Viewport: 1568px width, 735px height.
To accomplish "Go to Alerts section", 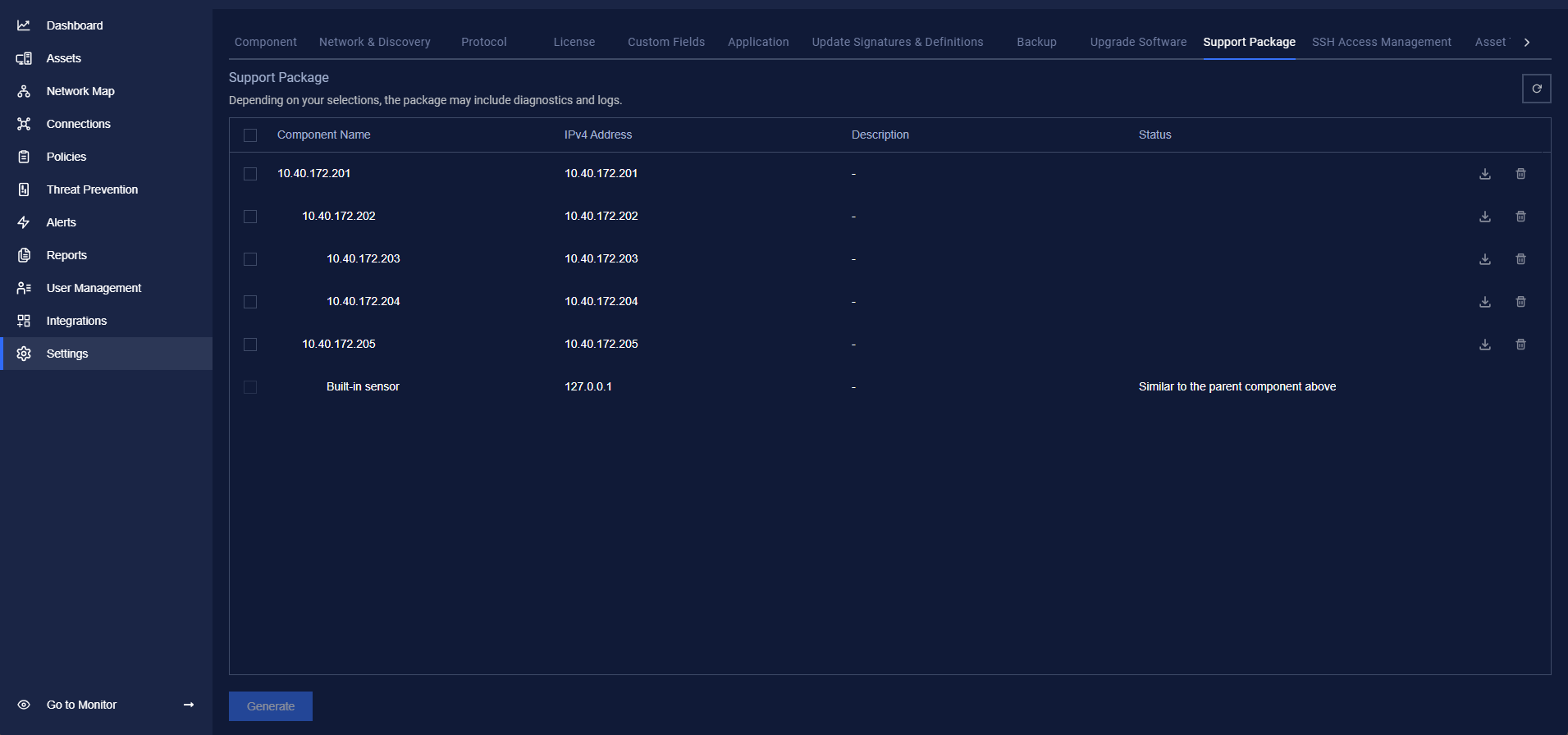I will tap(61, 222).
